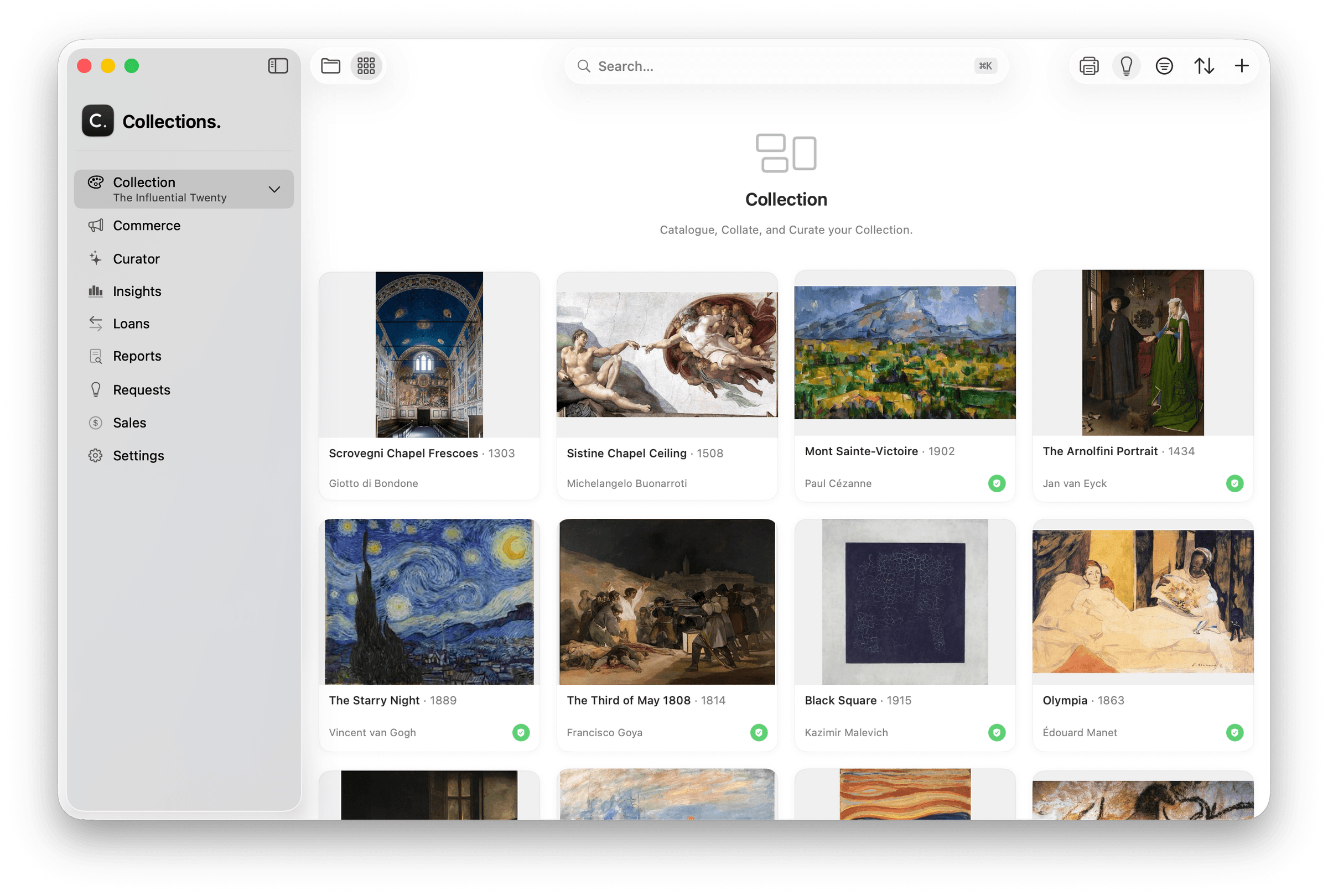
Task: Click The Third of May 1808 title
Action: 629,701
